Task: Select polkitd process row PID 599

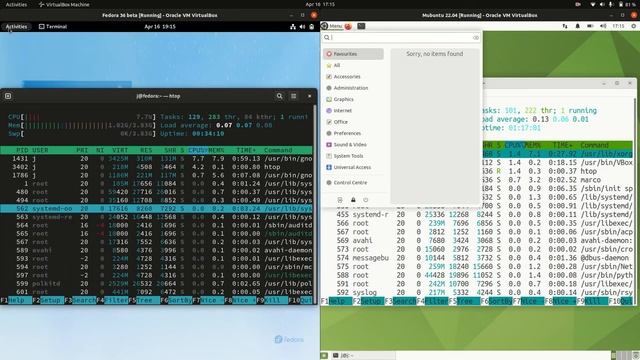Action: 156,283
